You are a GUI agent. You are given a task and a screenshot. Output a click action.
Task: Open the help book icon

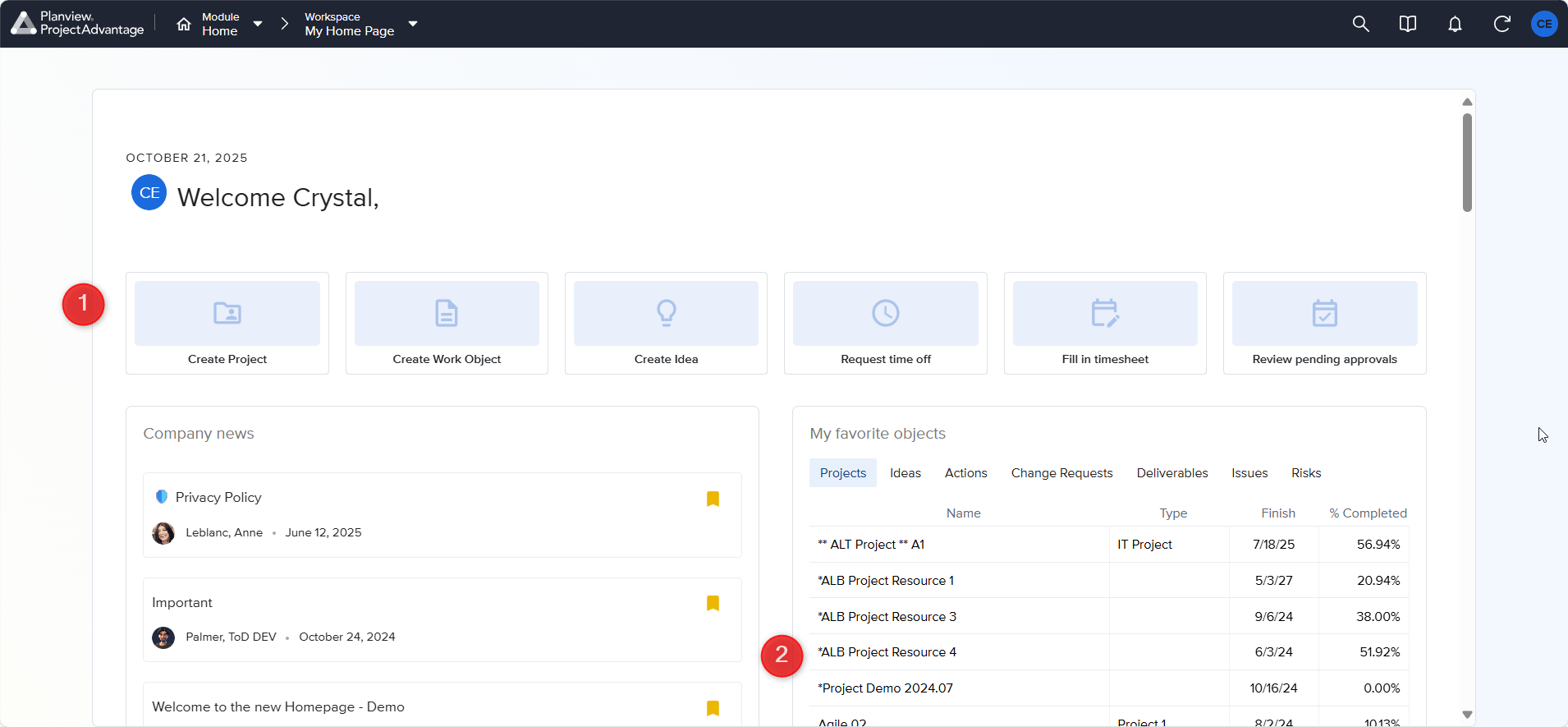click(1407, 24)
